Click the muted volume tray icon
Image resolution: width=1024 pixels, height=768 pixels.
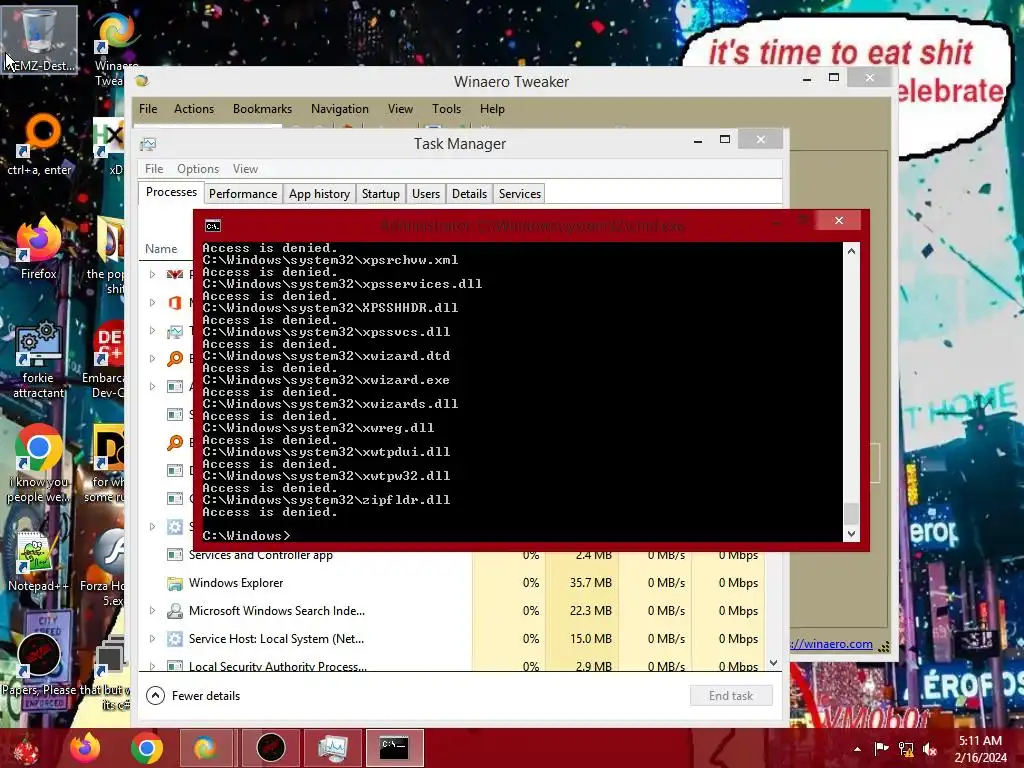pos(929,748)
